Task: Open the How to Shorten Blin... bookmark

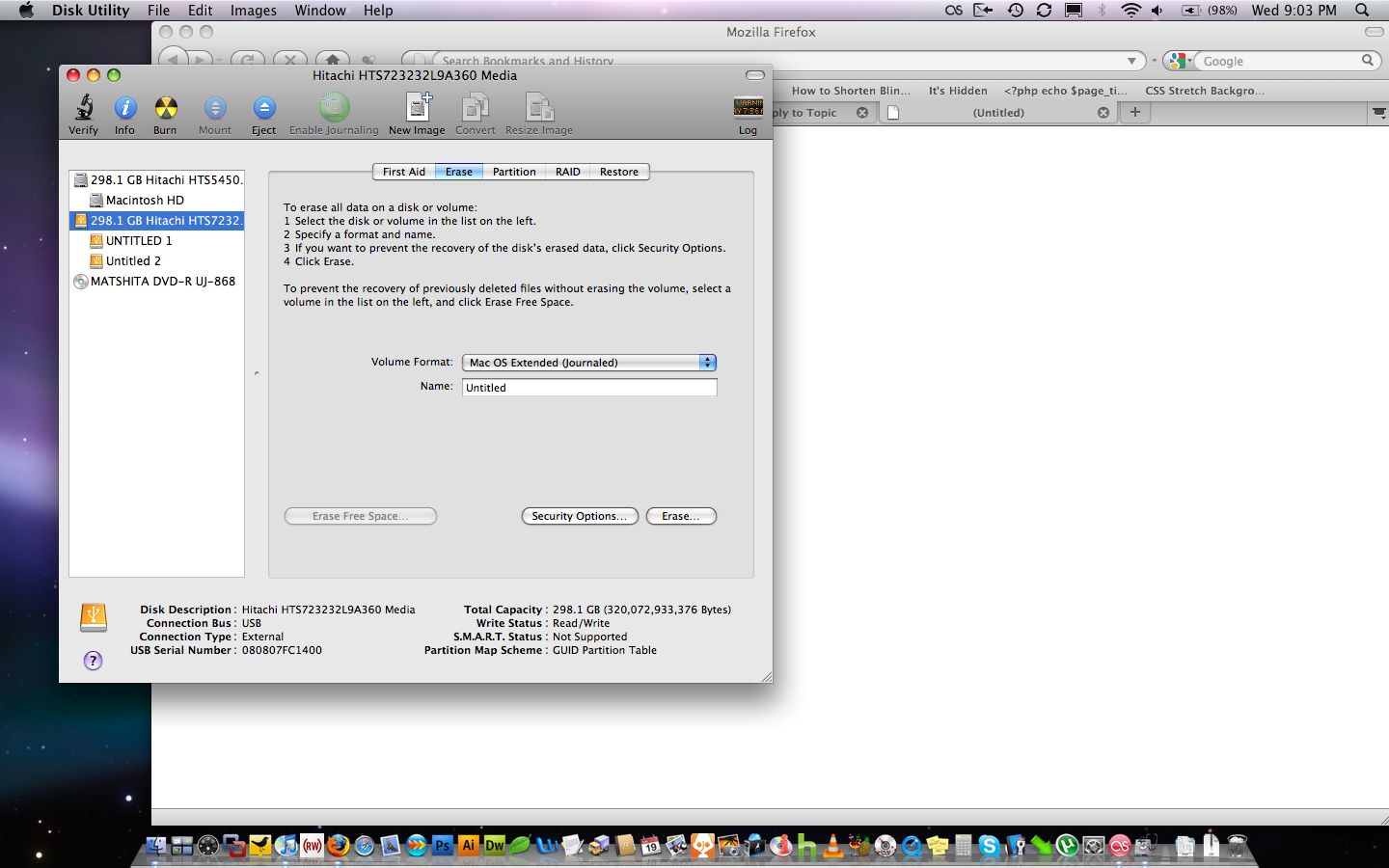Action: click(x=851, y=91)
